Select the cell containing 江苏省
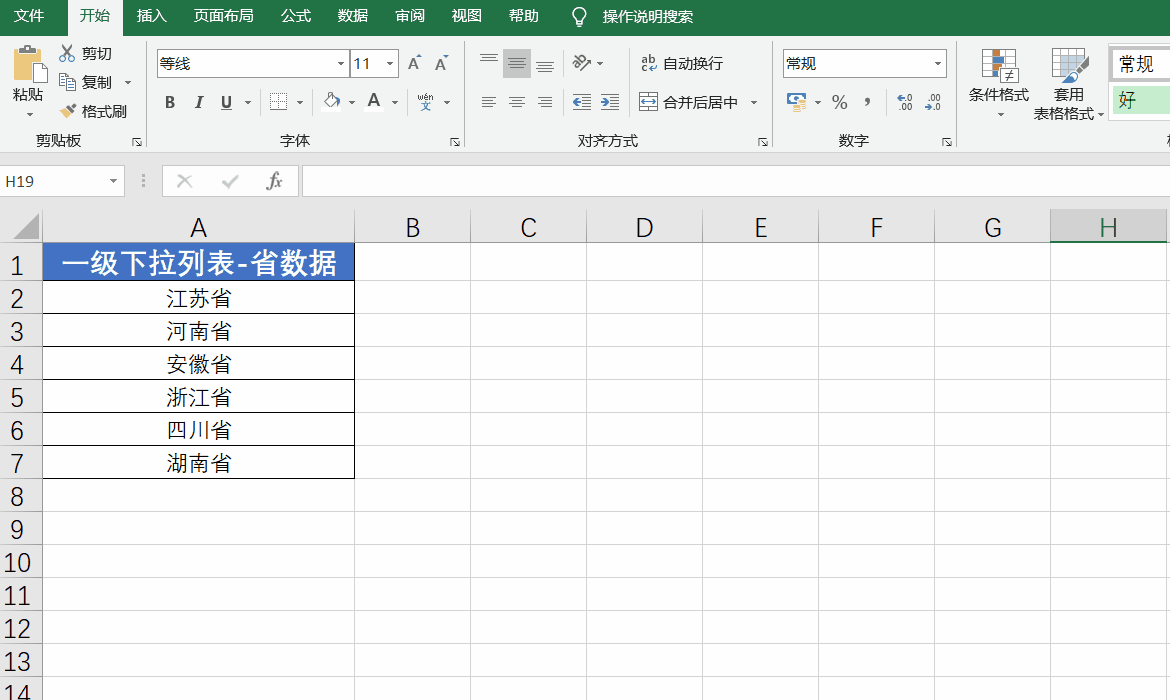 pyautogui.click(x=198, y=296)
